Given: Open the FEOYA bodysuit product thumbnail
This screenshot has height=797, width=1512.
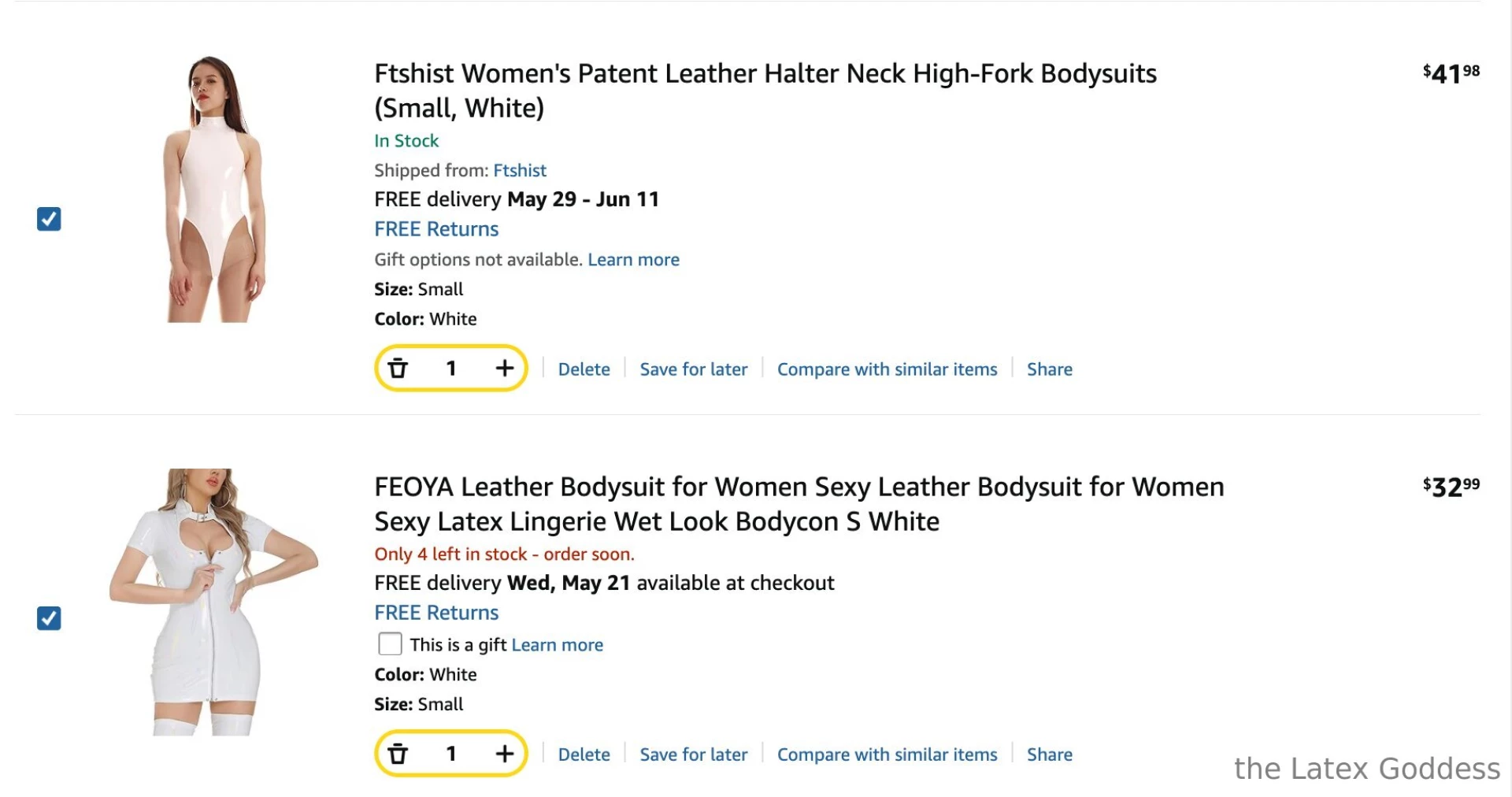Looking at the screenshot, I should (x=213, y=602).
